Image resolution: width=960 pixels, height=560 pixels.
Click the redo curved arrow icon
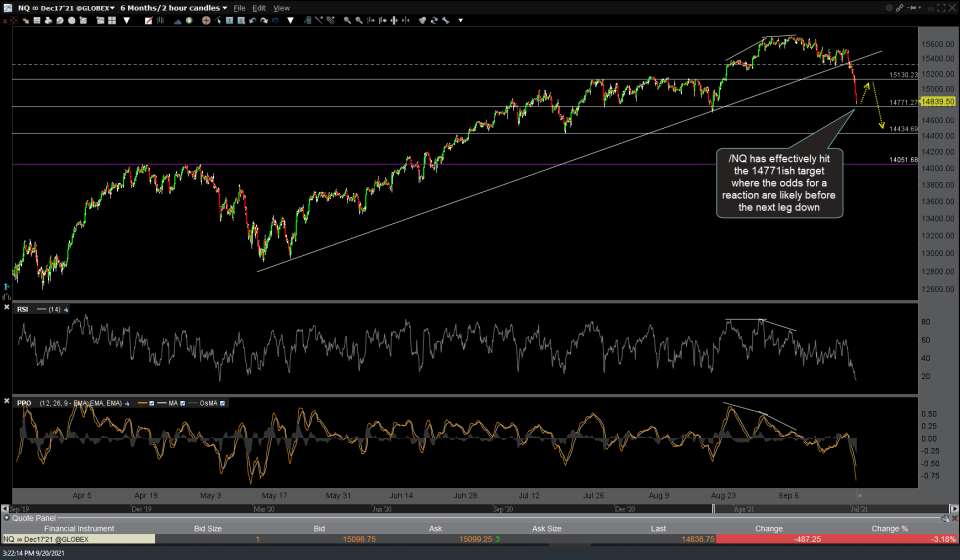click(x=264, y=20)
